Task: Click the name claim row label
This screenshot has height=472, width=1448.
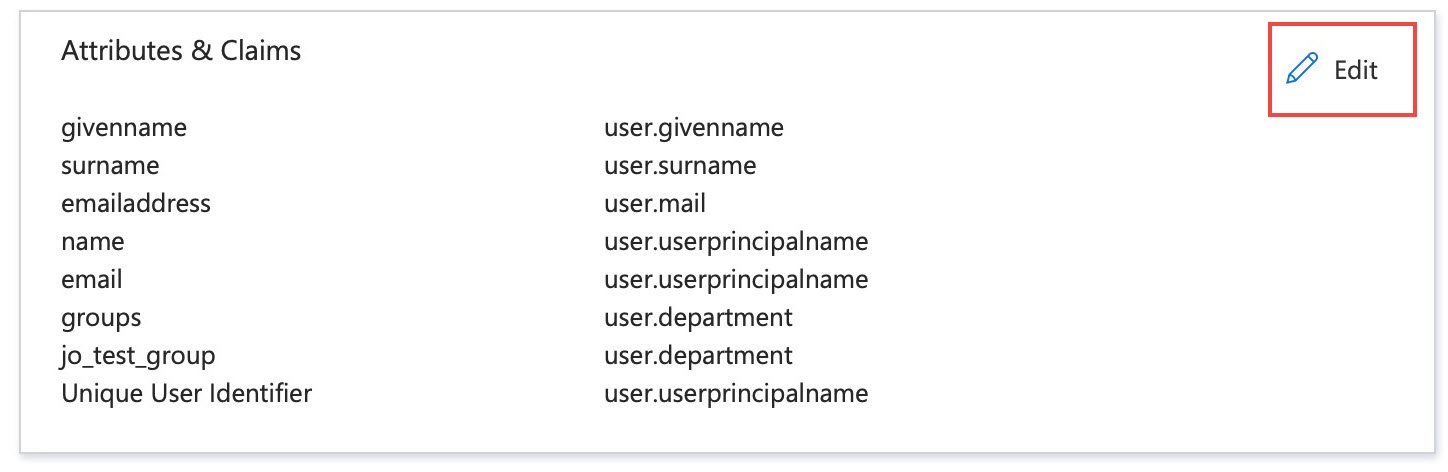Action: pyautogui.click(x=93, y=241)
